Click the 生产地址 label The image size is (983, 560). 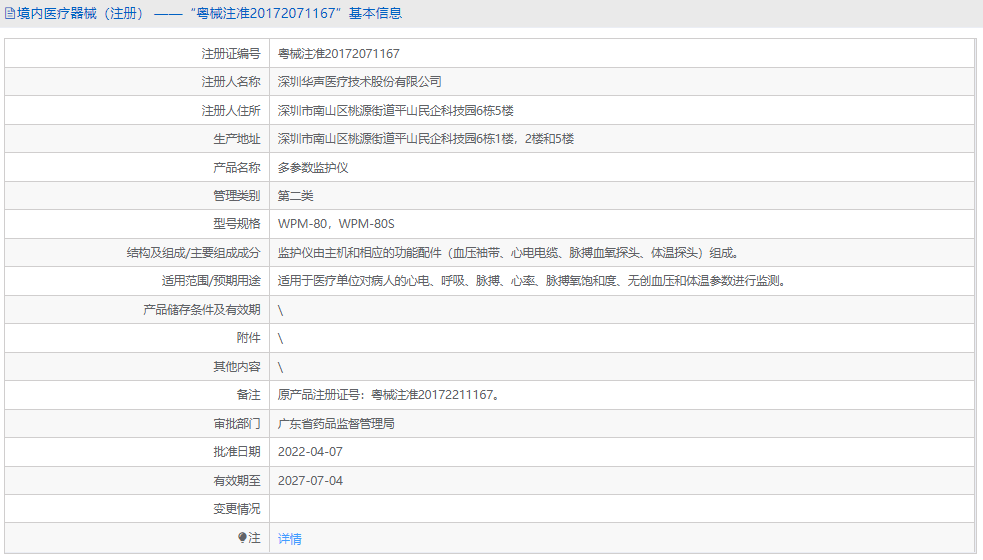point(236,139)
